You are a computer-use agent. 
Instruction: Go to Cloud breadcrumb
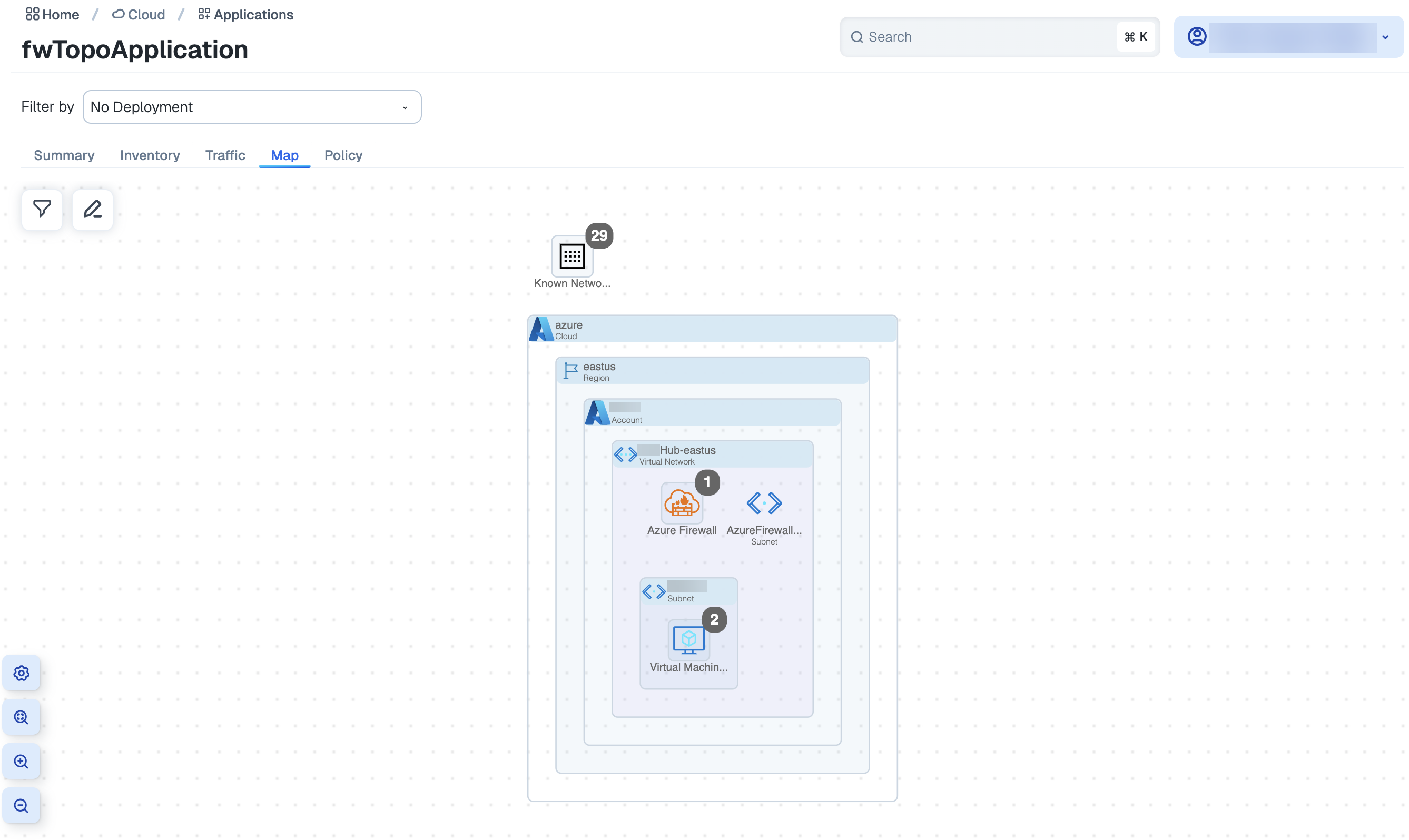click(139, 15)
